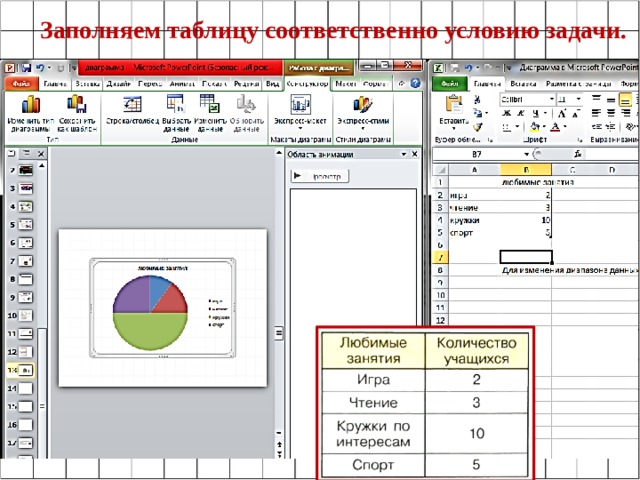This screenshot has width=640, height=480.
Task: Click Edit Data (Изменить данные) icon
Action: [x=210, y=104]
